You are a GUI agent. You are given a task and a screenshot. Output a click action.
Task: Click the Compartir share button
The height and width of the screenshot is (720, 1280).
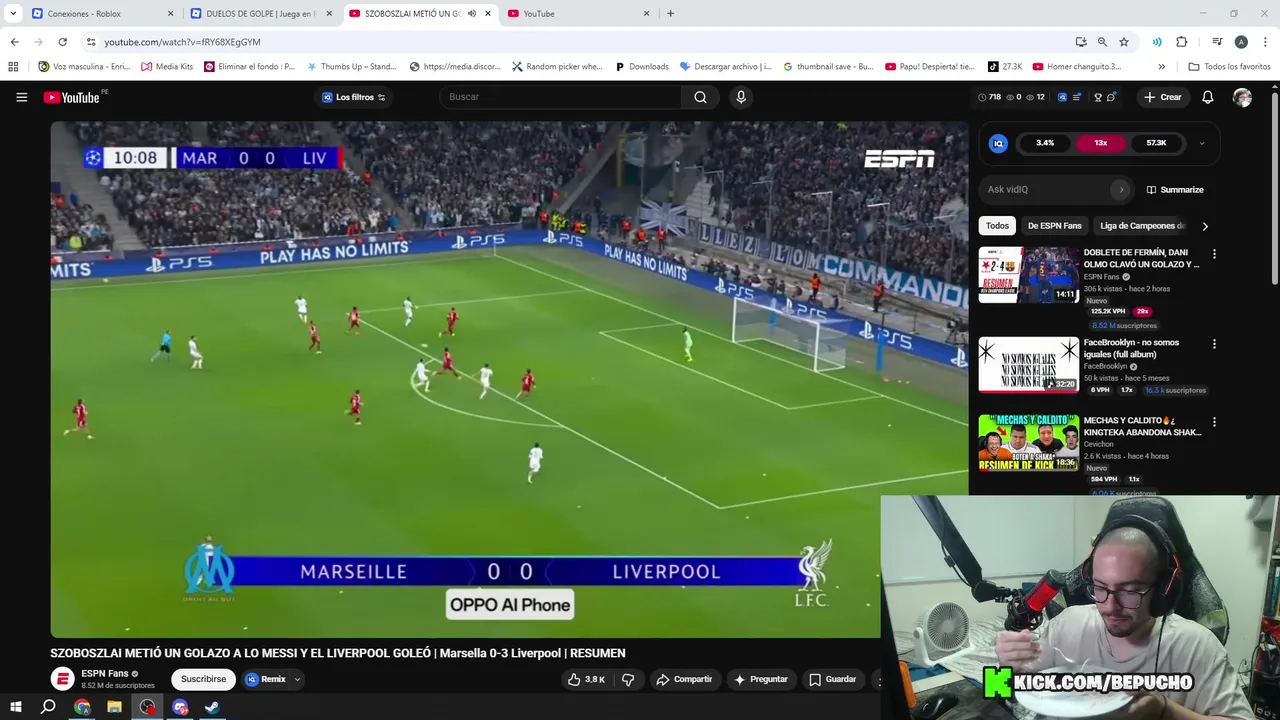point(684,679)
